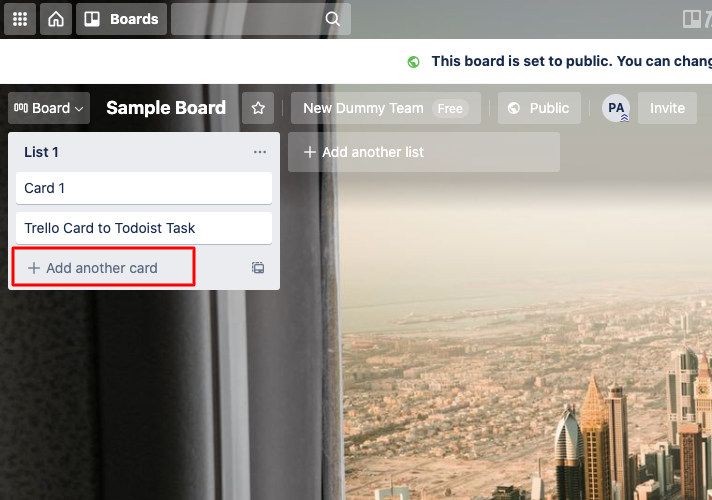The image size is (712, 500).
Task: Open the New Dummy Team workspace
Action: pyautogui.click(x=363, y=108)
